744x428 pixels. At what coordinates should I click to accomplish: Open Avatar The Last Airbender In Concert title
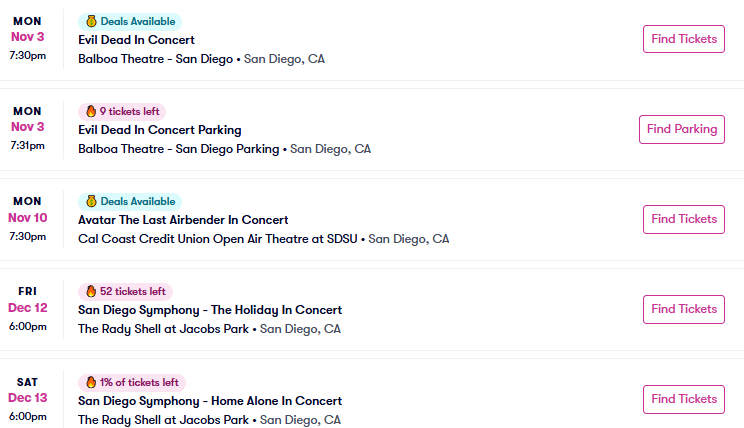pos(183,220)
